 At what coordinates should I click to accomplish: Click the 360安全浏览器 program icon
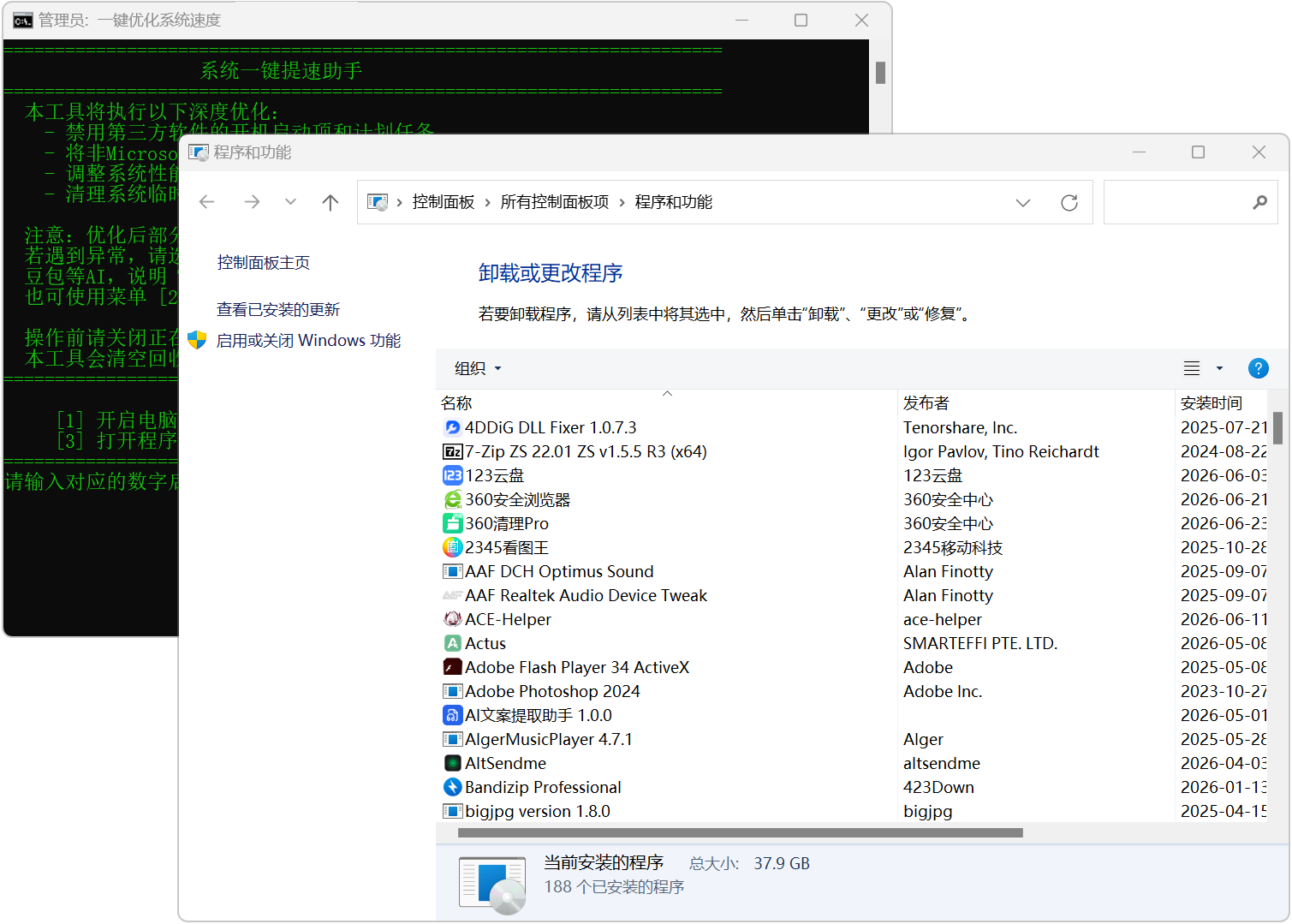[452, 499]
